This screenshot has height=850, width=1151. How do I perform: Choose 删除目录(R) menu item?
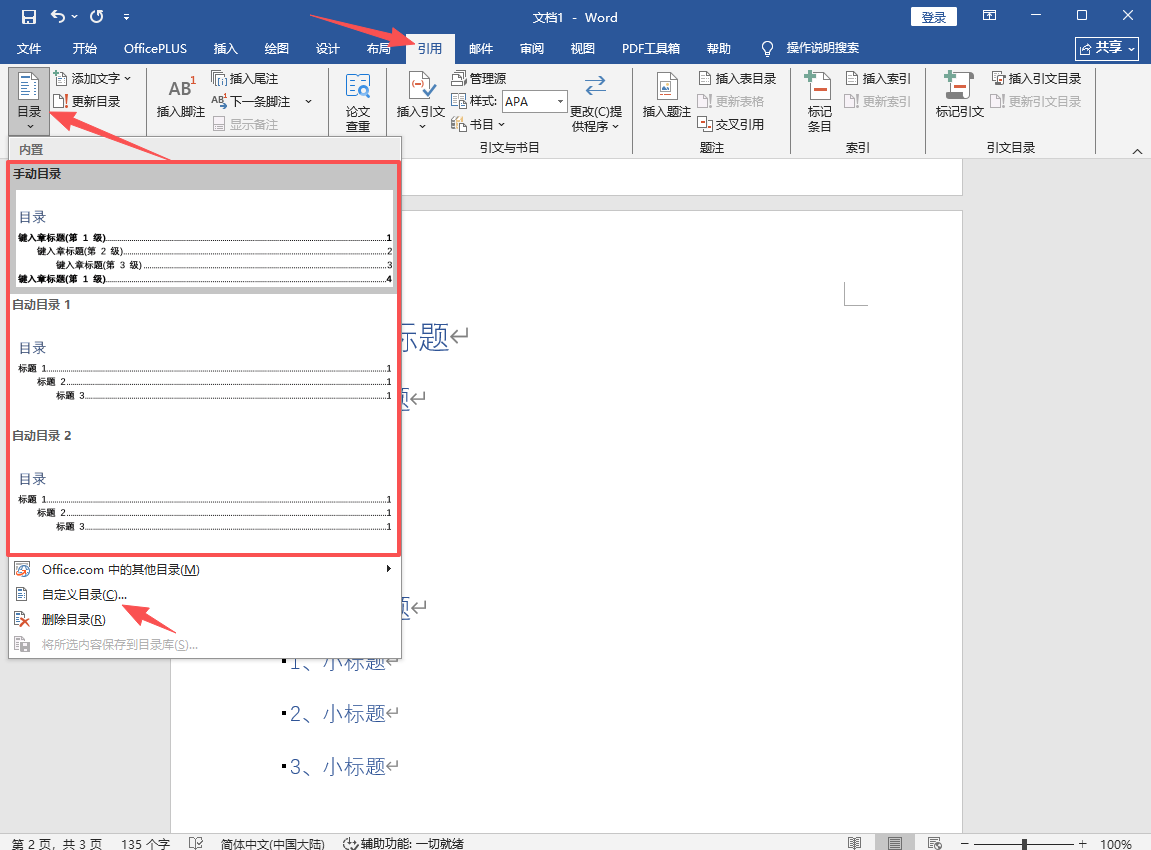coord(205,620)
